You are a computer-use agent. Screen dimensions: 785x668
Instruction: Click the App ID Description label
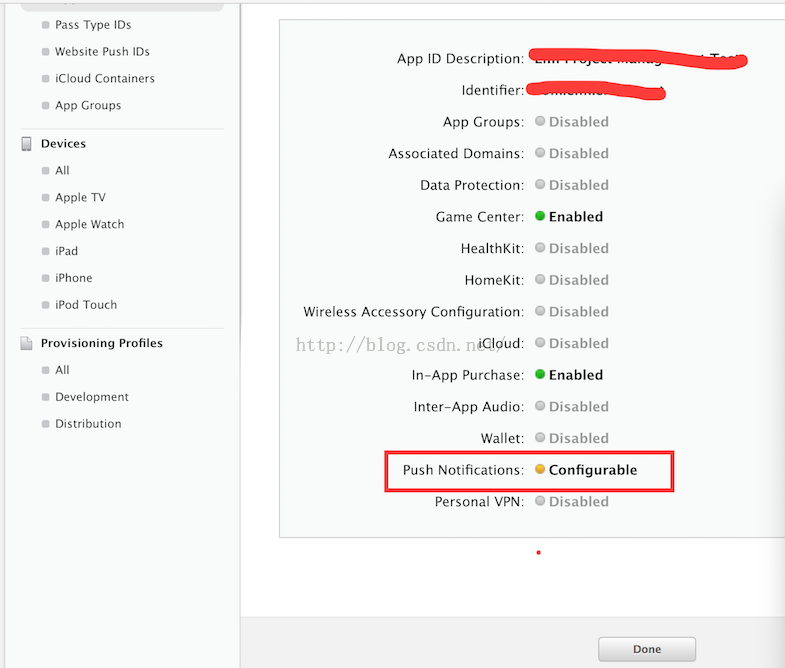pyautogui.click(x=460, y=59)
